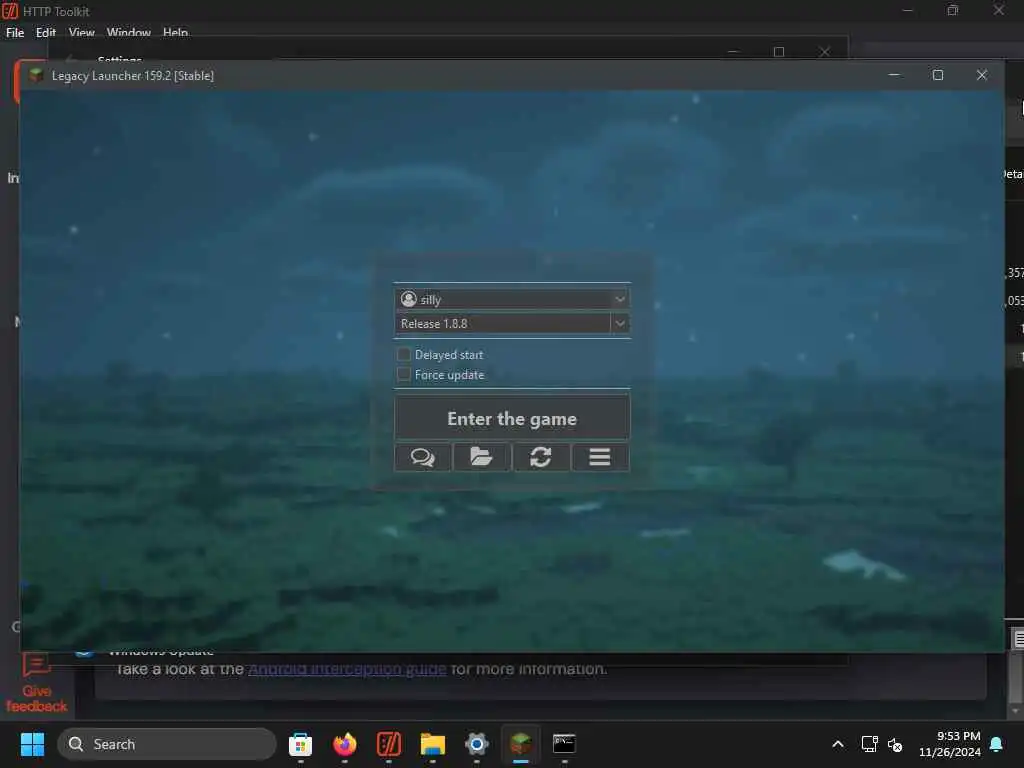Open the Windows Start menu
The height and width of the screenshot is (768, 1024).
pyautogui.click(x=32, y=744)
